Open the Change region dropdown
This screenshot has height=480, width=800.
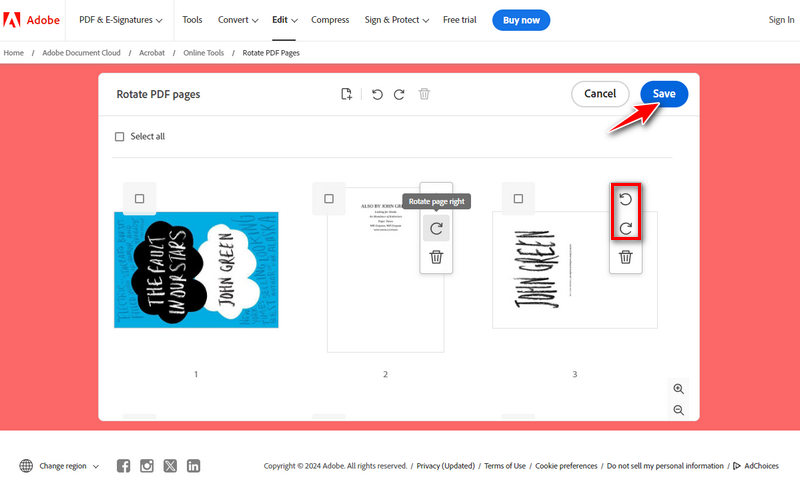69,466
